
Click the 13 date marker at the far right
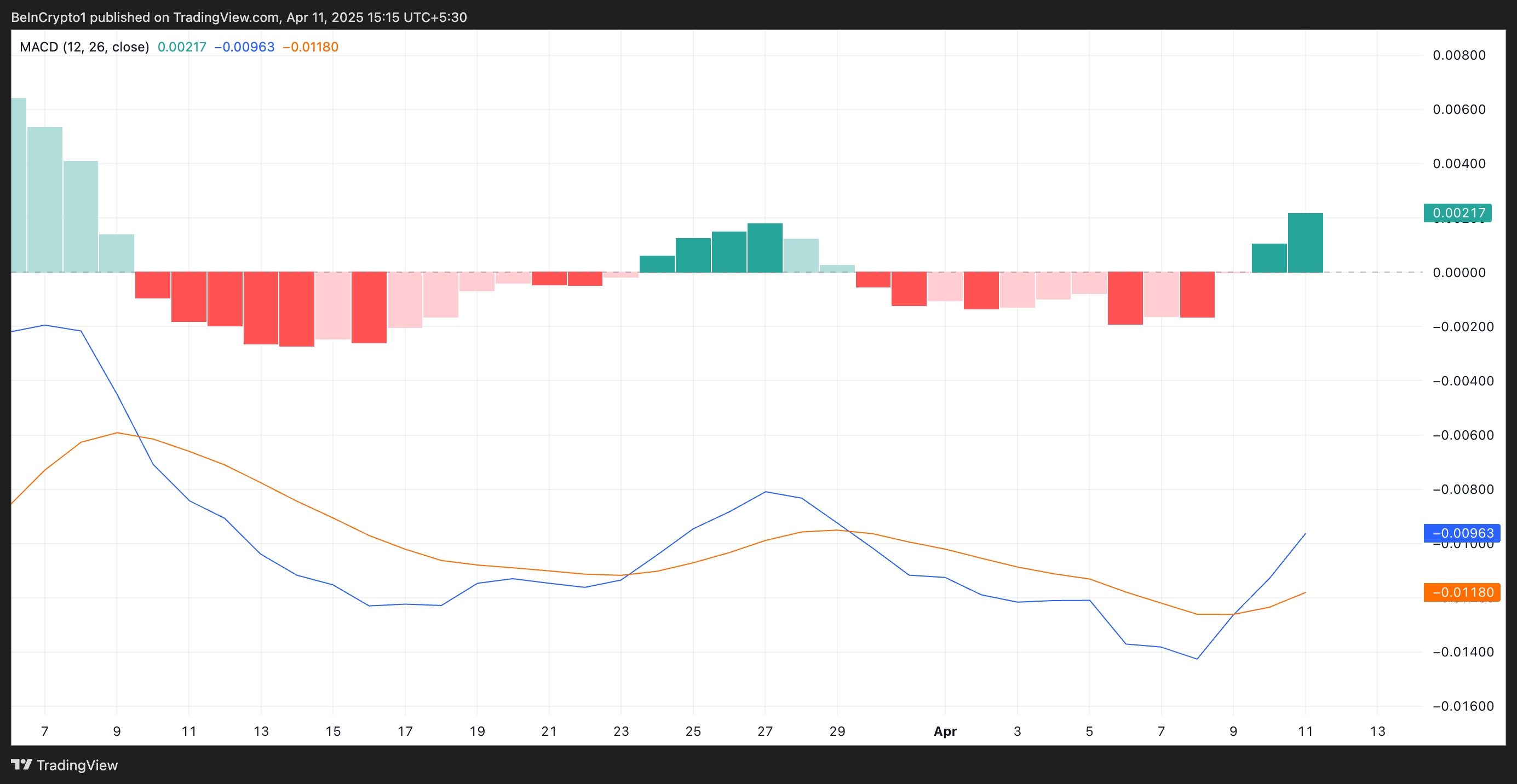pyautogui.click(x=1377, y=731)
